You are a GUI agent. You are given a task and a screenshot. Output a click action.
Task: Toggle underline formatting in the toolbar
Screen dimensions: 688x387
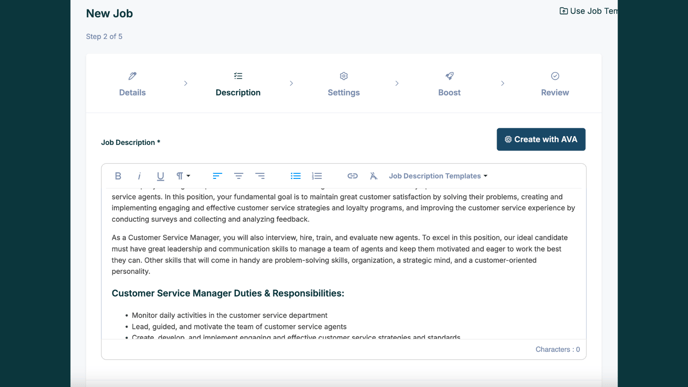[x=160, y=176]
